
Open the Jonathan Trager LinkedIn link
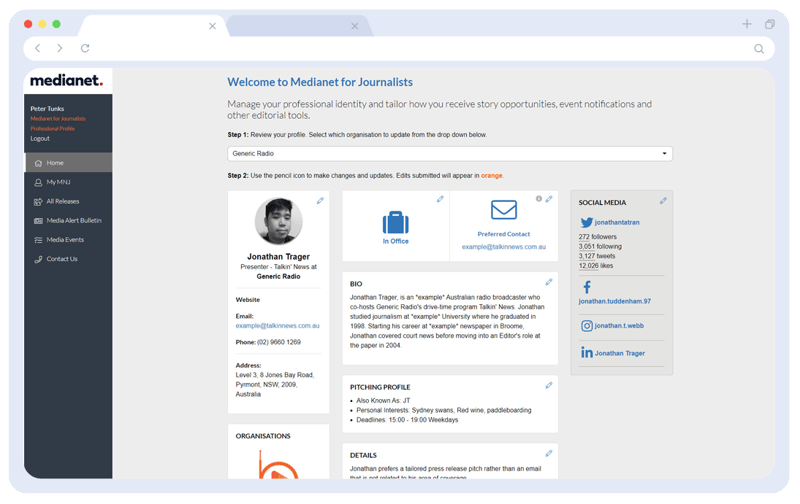pyautogui.click(x=619, y=353)
